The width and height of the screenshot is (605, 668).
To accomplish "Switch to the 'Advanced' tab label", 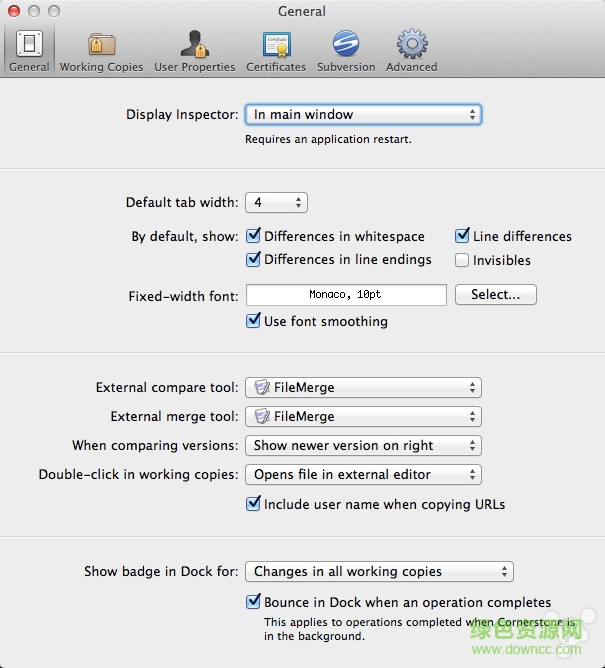I will coord(412,67).
